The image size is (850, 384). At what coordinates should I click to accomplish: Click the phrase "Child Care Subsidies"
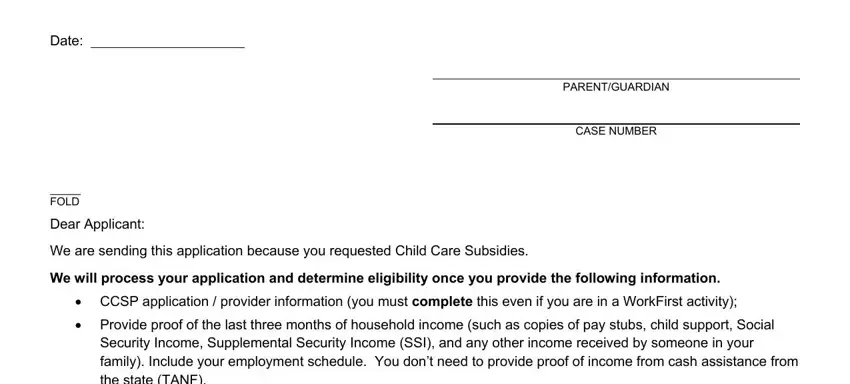[460, 251]
